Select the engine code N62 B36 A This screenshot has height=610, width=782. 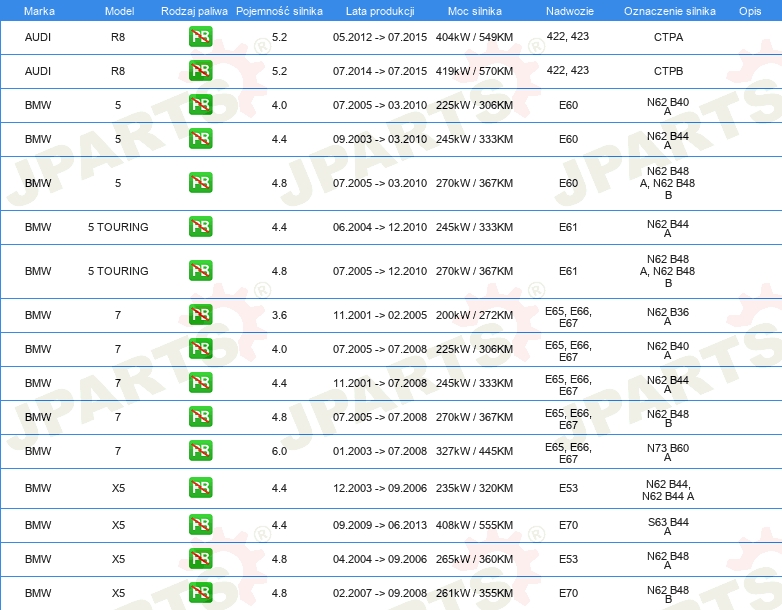click(668, 316)
